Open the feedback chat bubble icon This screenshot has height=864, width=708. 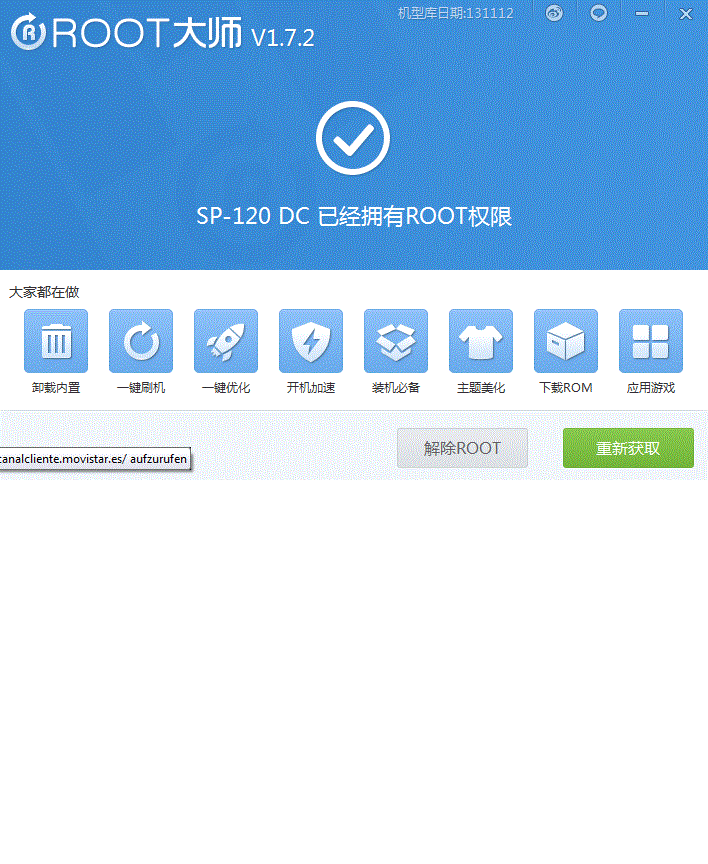(x=598, y=13)
